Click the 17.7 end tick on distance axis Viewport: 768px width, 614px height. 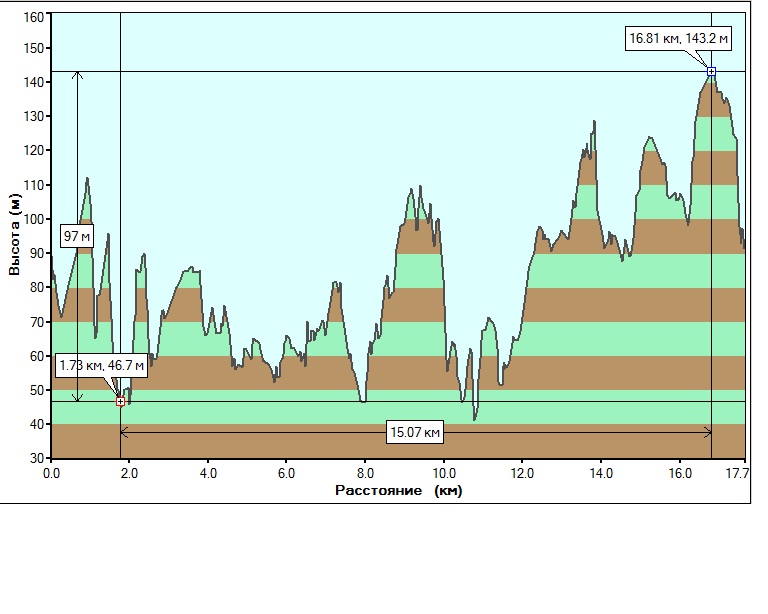click(738, 472)
